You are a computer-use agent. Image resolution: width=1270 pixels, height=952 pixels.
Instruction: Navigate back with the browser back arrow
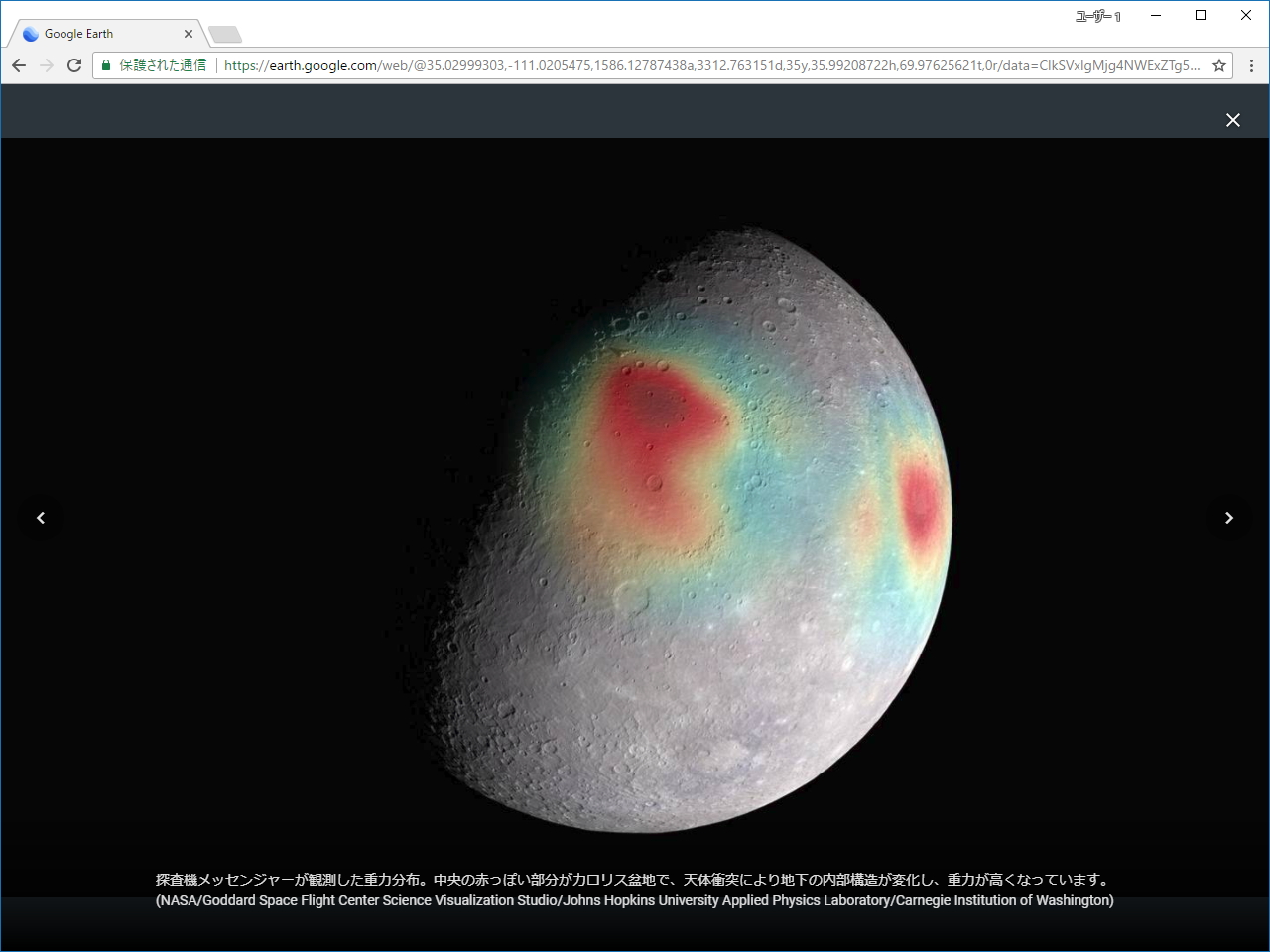coord(19,65)
